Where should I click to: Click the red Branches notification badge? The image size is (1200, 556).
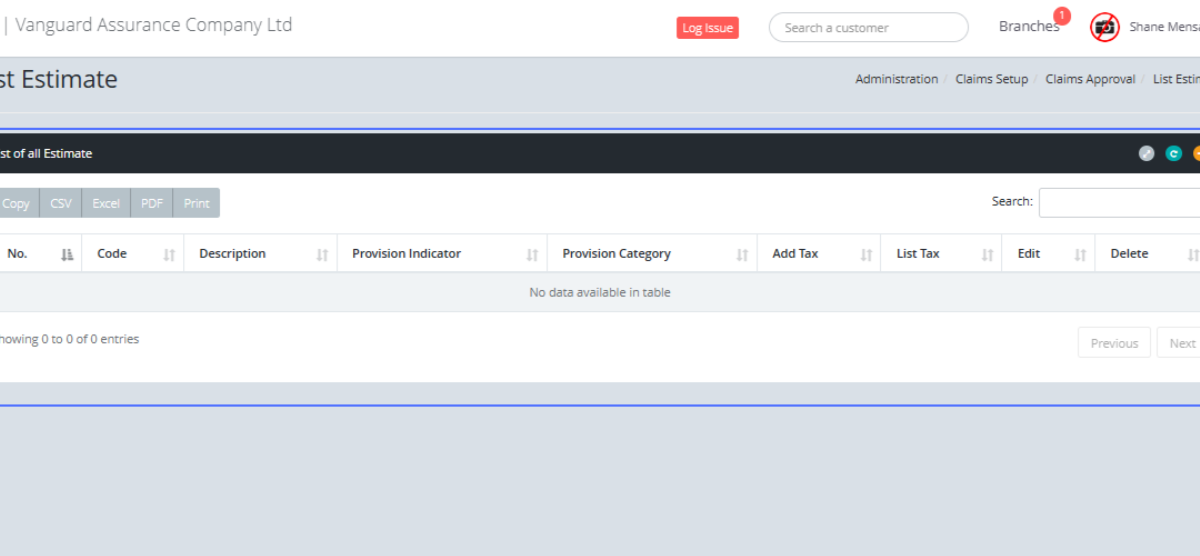1061,16
